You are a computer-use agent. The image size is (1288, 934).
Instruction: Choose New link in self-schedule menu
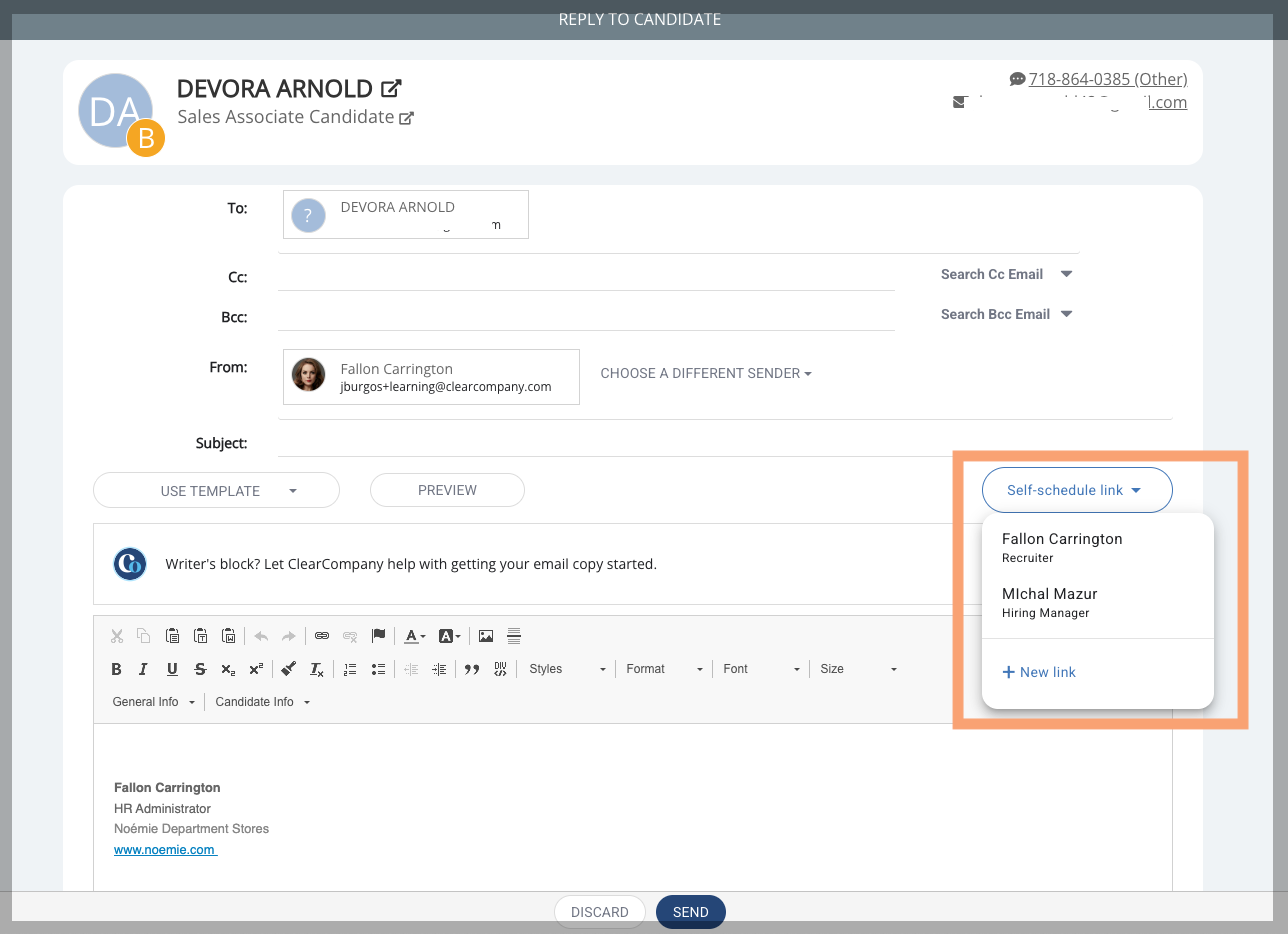pos(1039,672)
